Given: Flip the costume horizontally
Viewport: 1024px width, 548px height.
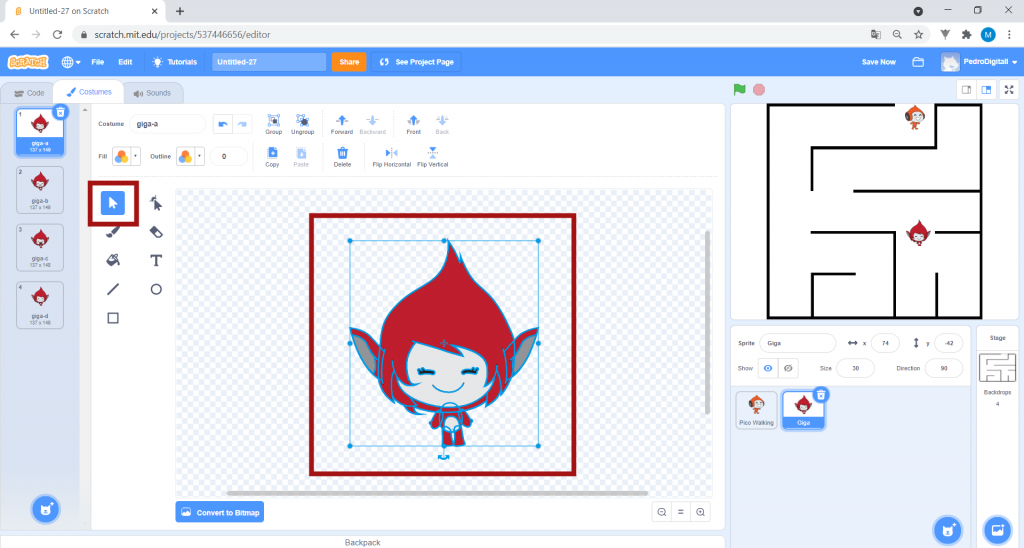Looking at the screenshot, I should pos(391,157).
